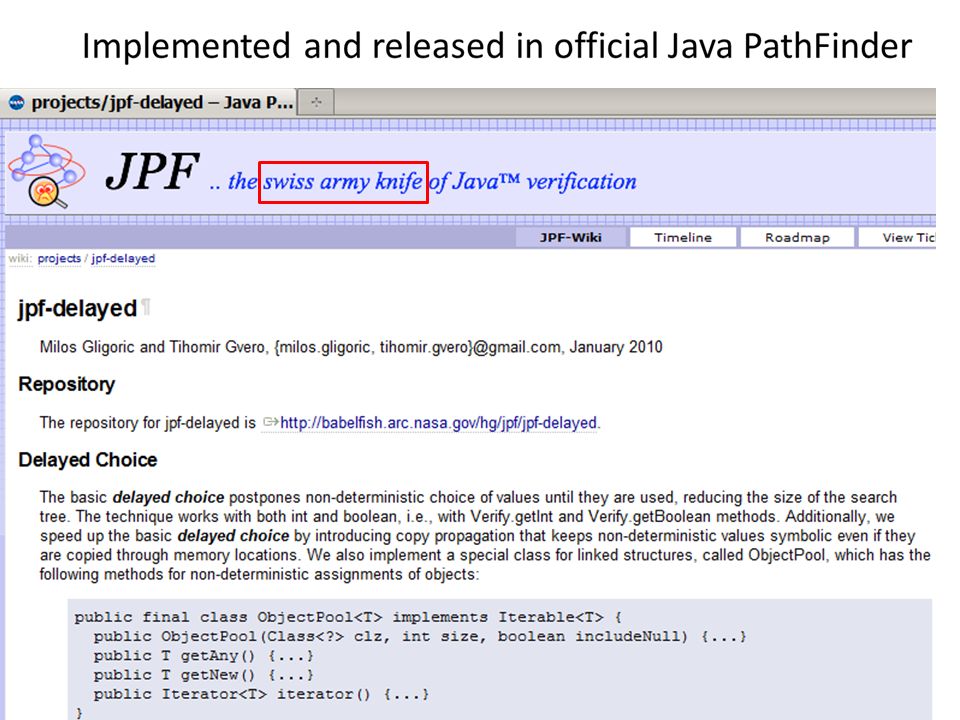Switch to the Timeline tab

pyautogui.click(x=683, y=238)
